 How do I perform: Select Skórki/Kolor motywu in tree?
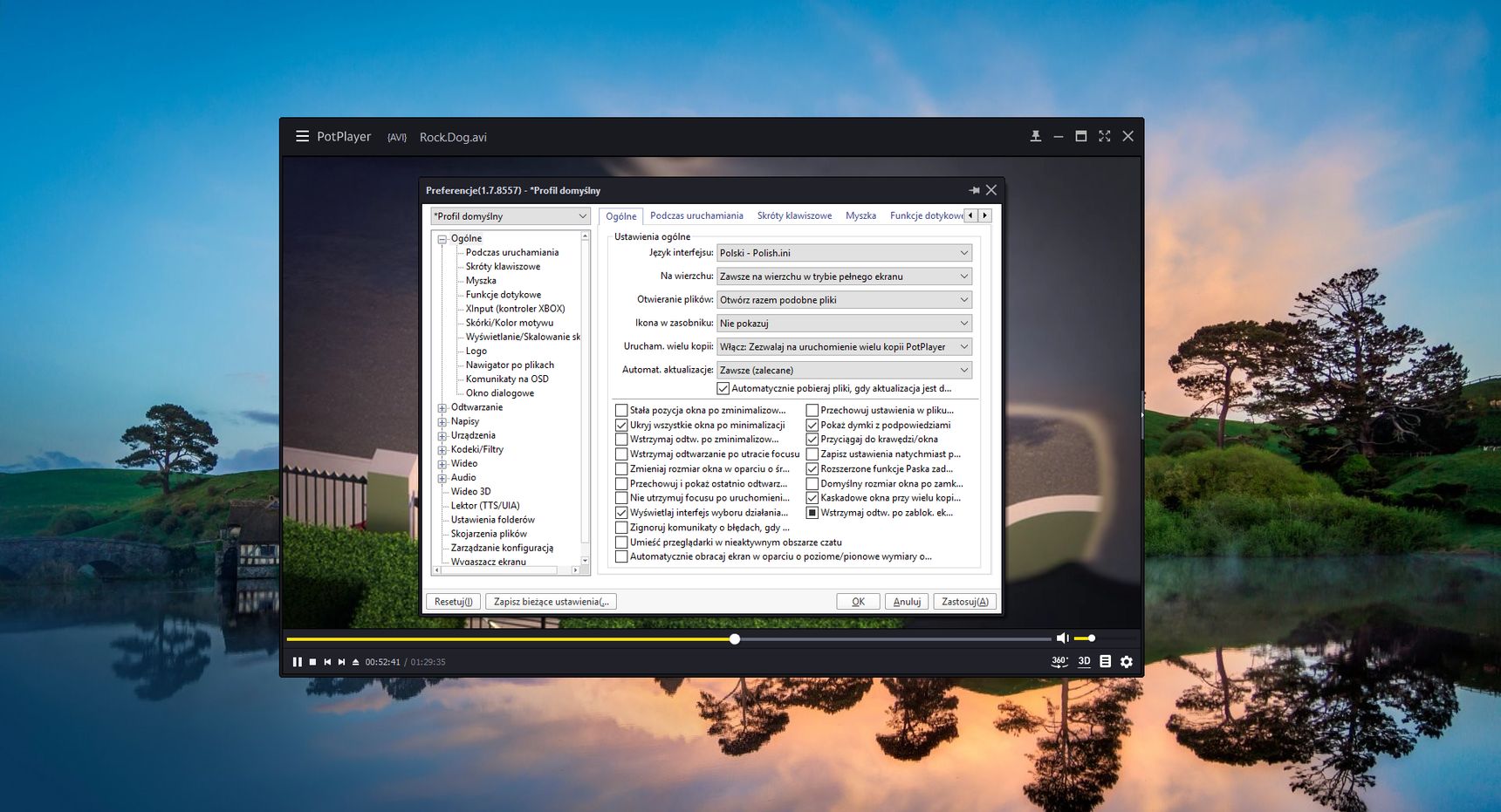click(x=509, y=323)
